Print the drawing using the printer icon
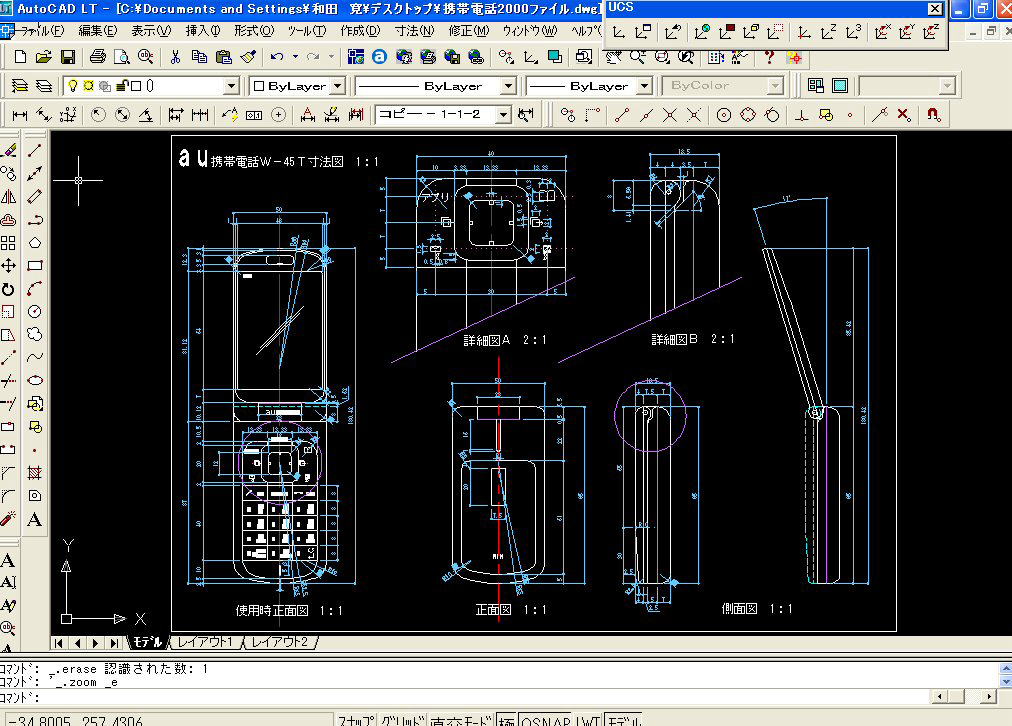The width and height of the screenshot is (1012, 726). 97,57
